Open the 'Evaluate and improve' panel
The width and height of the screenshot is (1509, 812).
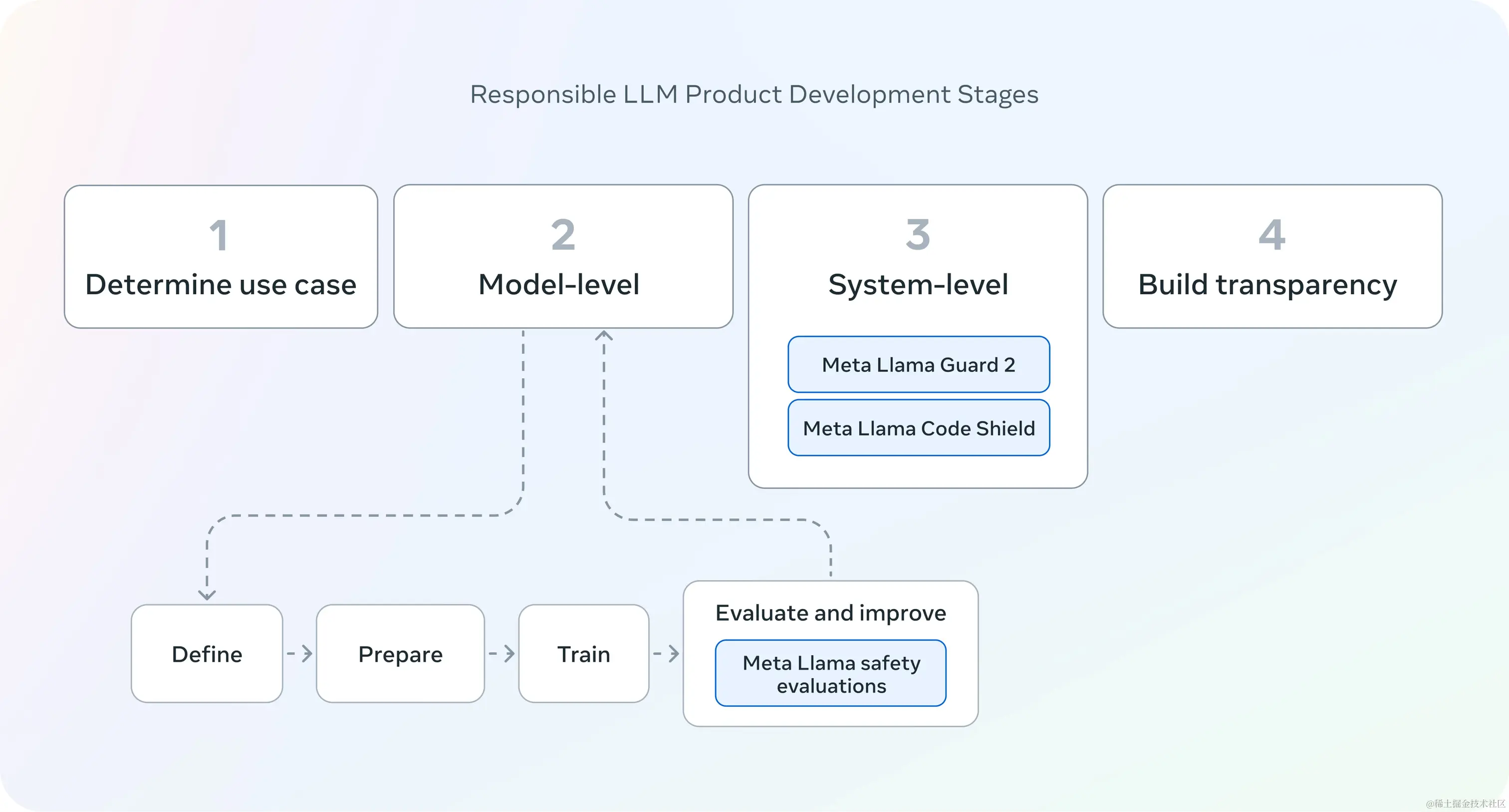tap(830, 613)
